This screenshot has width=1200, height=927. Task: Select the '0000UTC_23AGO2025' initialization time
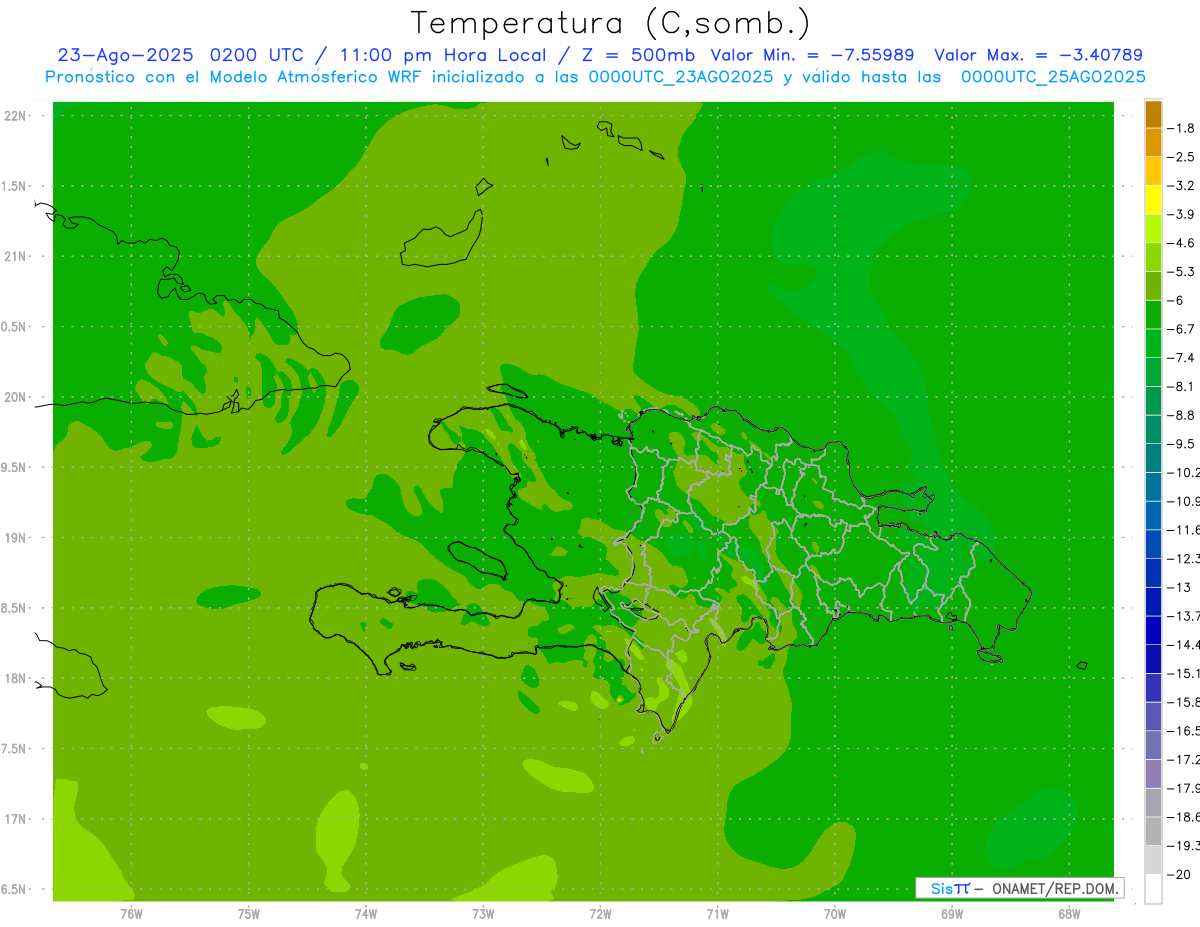(681, 77)
